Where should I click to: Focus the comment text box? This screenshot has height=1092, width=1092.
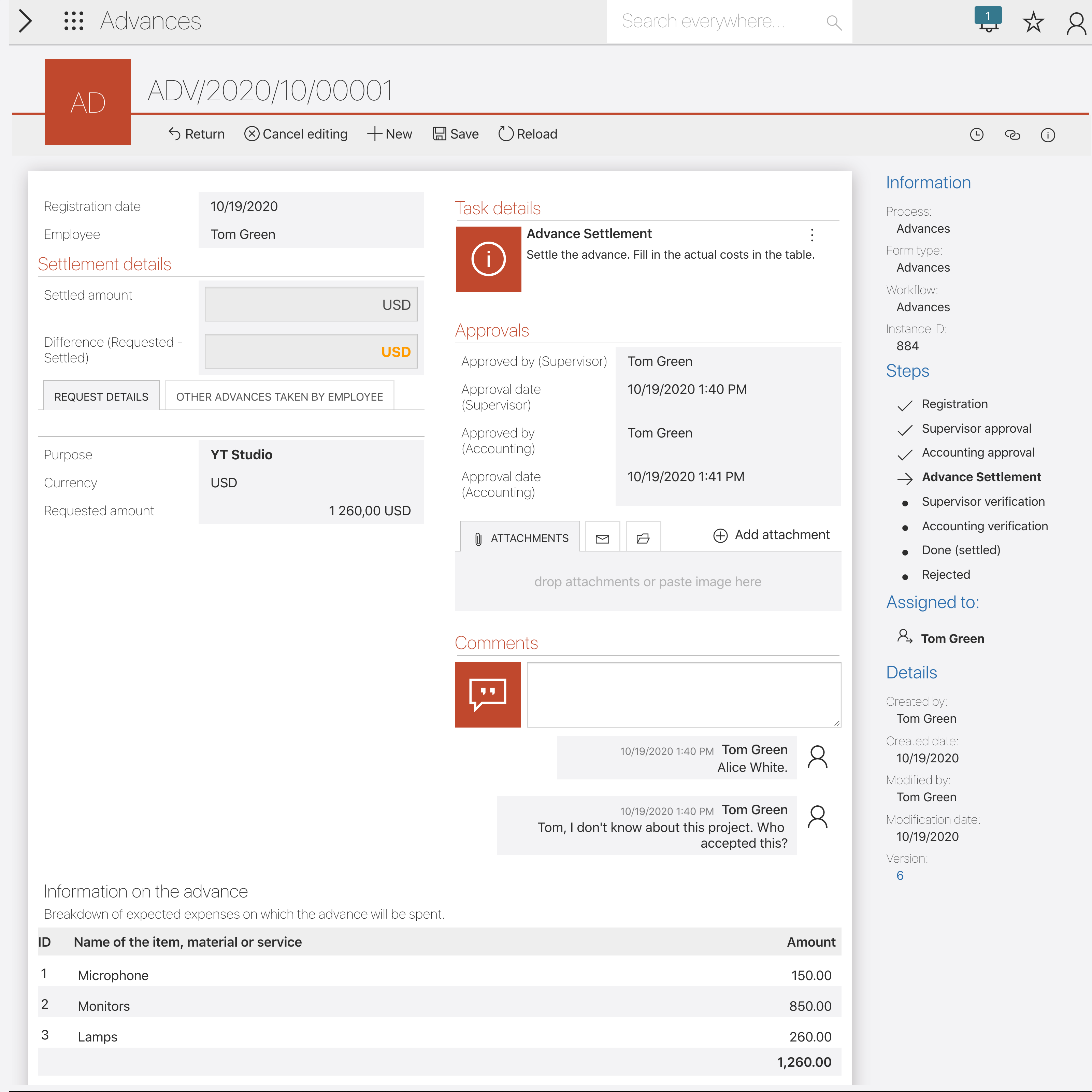pyautogui.click(x=683, y=694)
